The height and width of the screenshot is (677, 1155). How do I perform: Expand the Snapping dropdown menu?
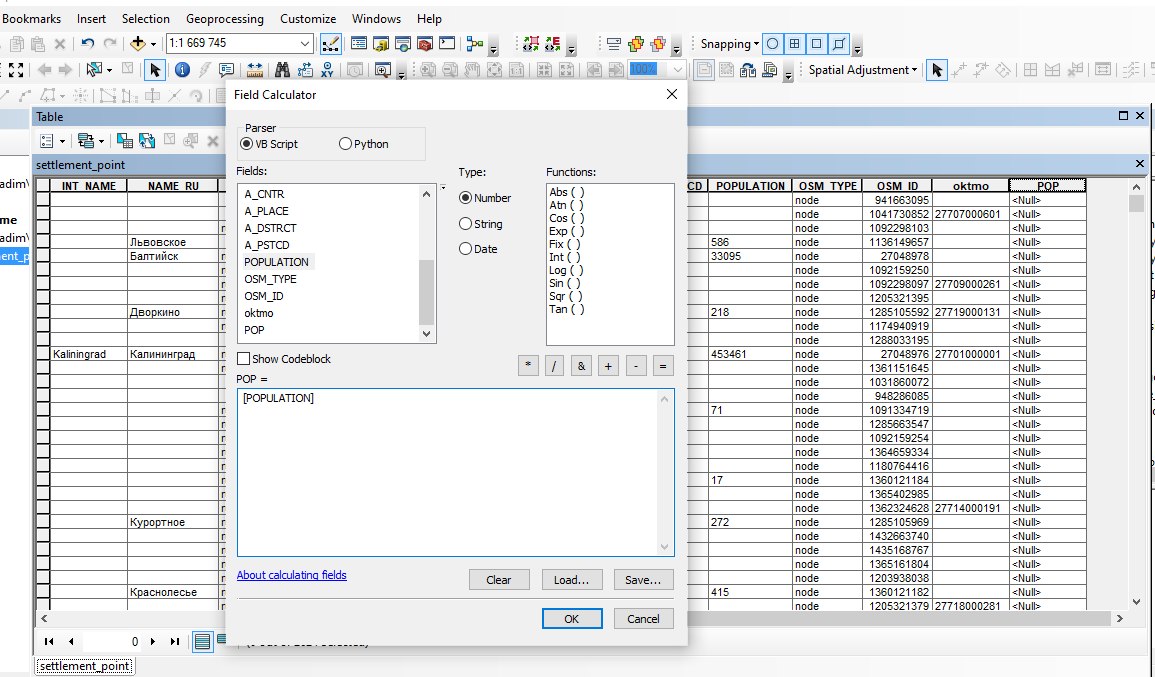coord(730,44)
